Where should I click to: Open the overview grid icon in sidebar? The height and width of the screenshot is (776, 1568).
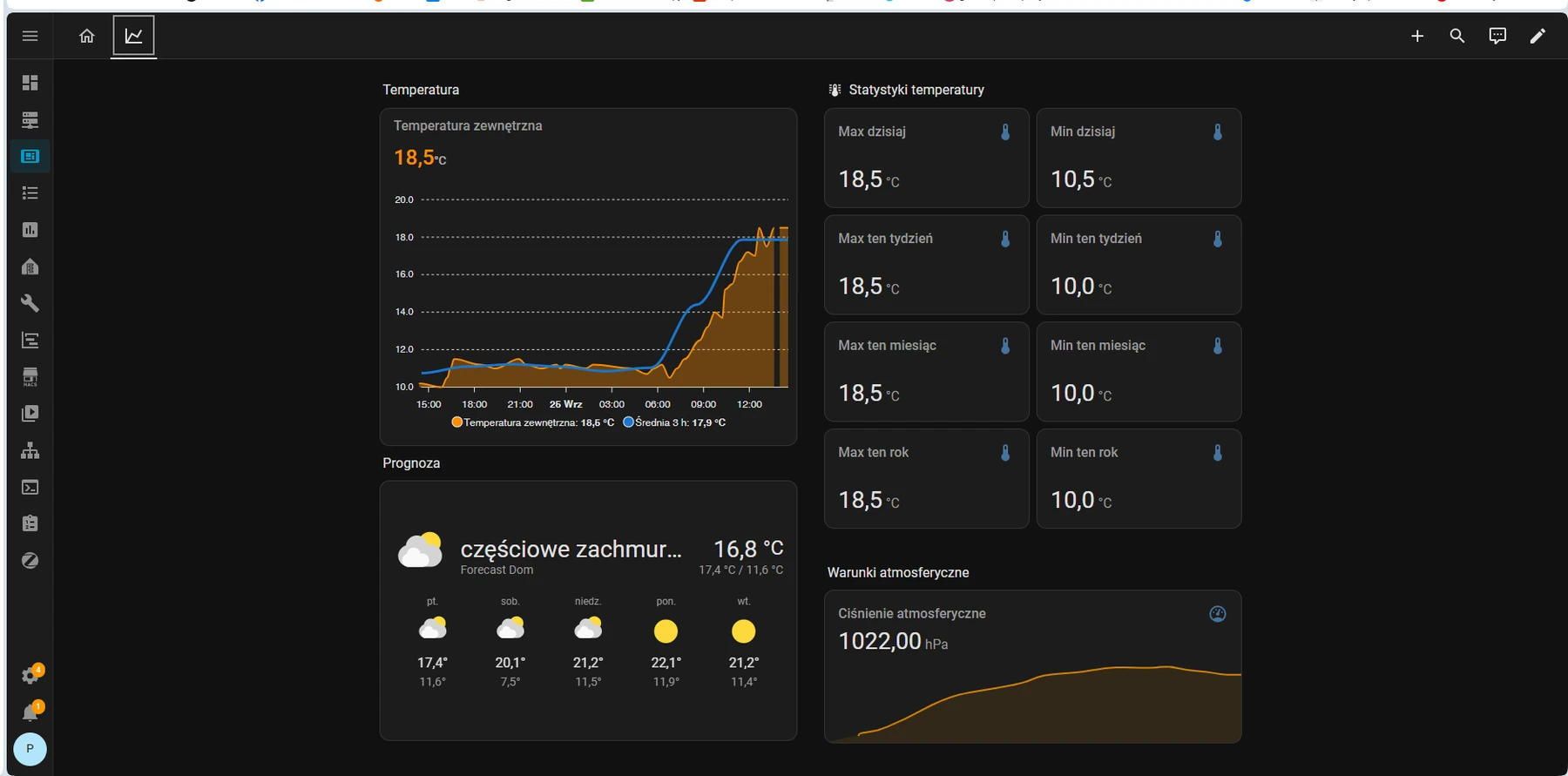coord(30,83)
